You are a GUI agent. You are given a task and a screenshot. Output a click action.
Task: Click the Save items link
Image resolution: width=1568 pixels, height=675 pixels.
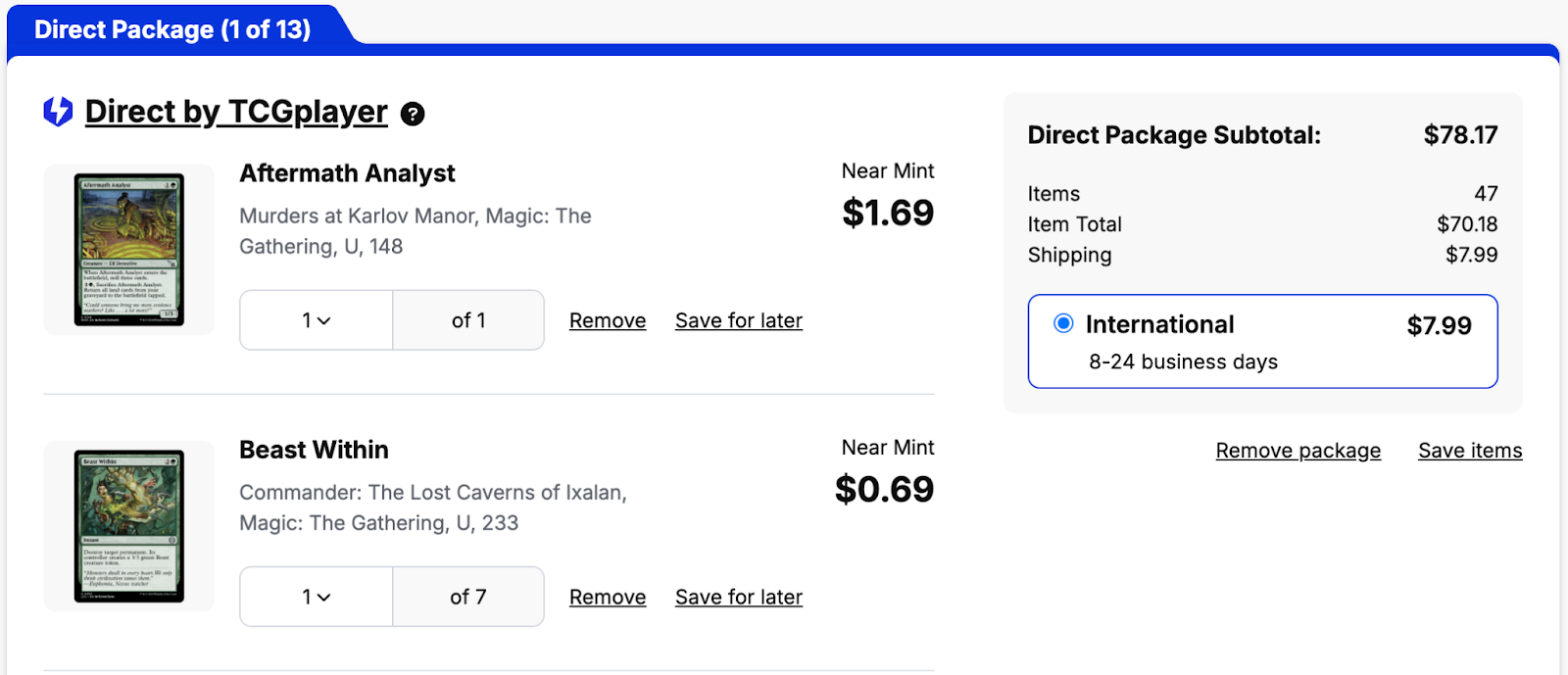click(x=1470, y=451)
